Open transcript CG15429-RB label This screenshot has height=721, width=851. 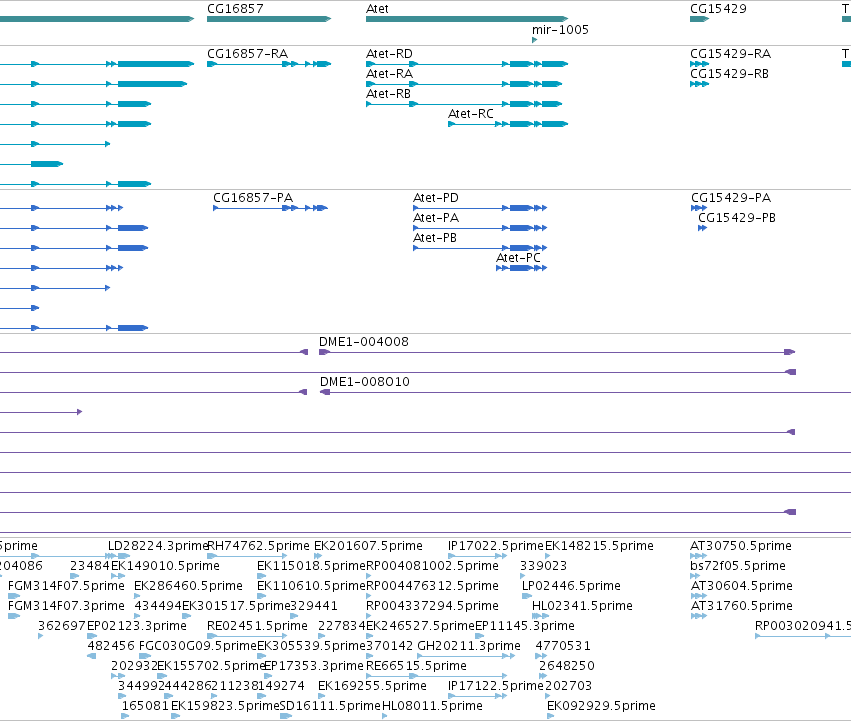point(729,74)
